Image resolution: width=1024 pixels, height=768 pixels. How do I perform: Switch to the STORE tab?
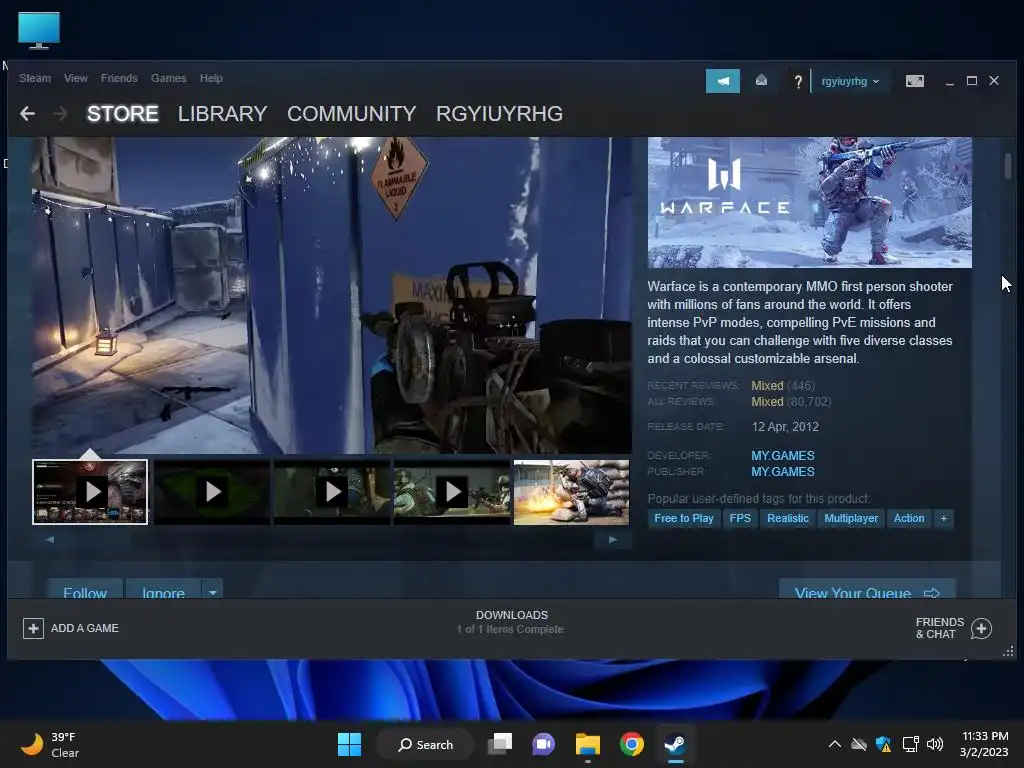(x=123, y=114)
